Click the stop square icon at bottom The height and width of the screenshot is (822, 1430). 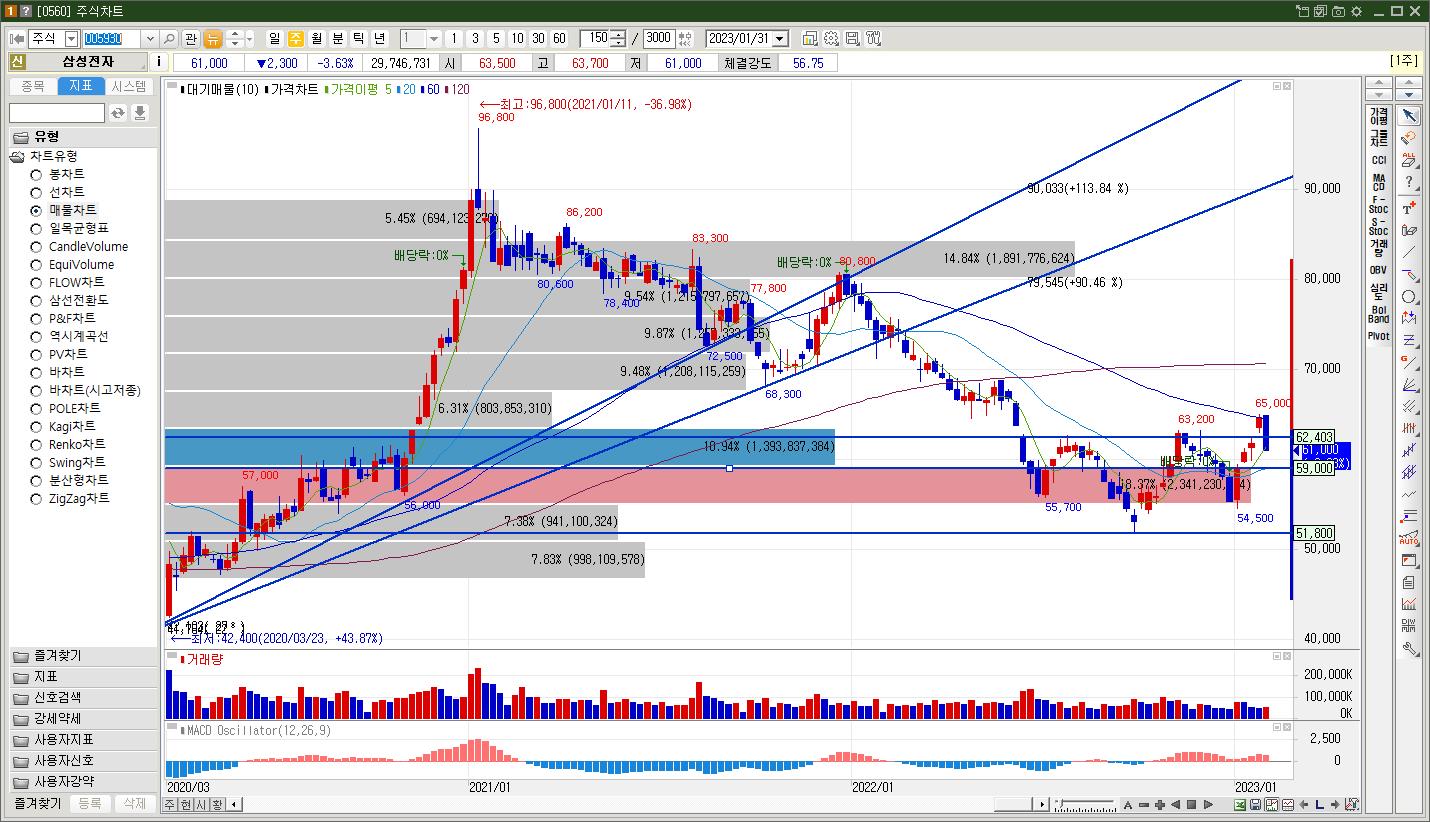pyautogui.click(x=1191, y=805)
